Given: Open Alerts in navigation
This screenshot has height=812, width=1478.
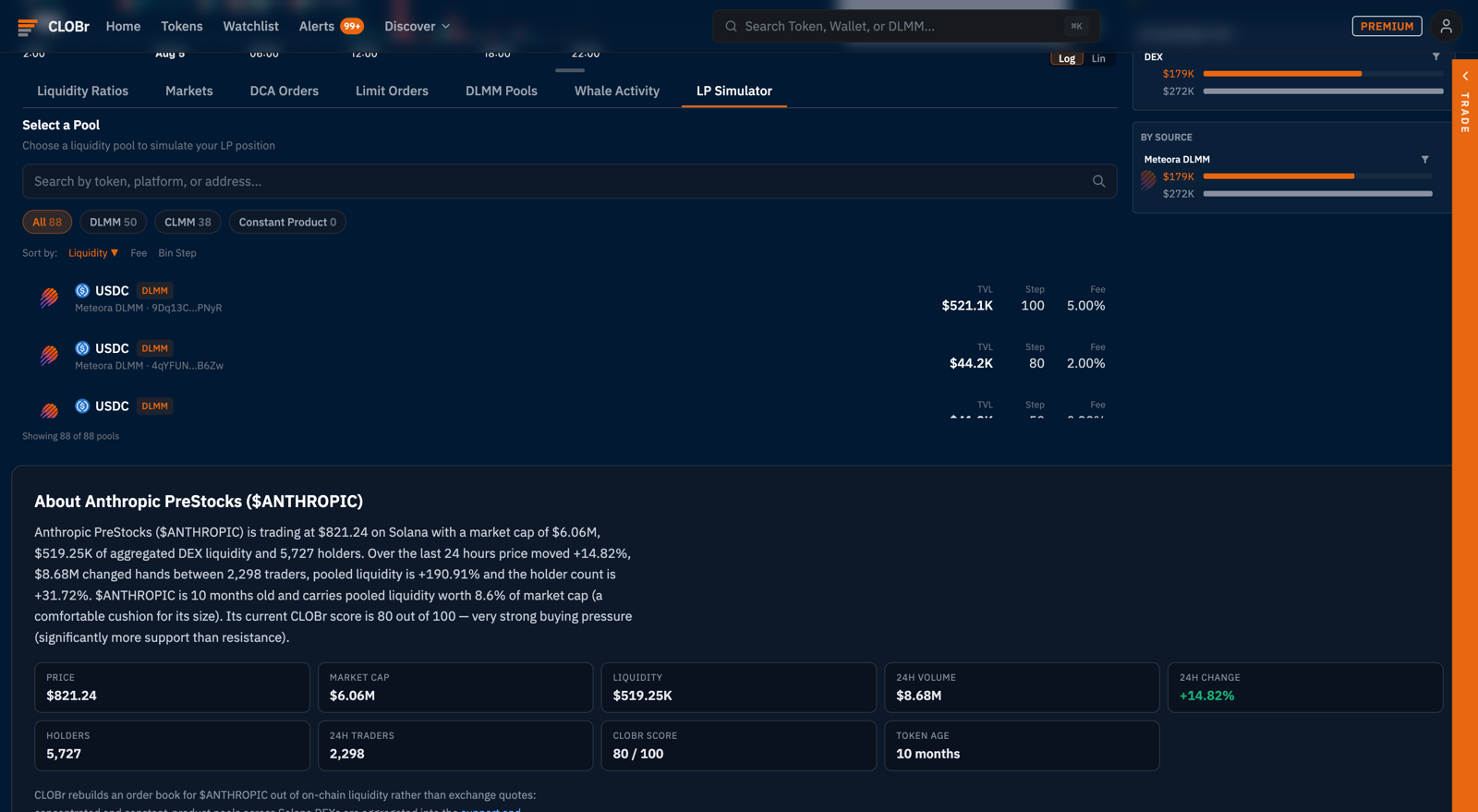Looking at the screenshot, I should [317, 26].
